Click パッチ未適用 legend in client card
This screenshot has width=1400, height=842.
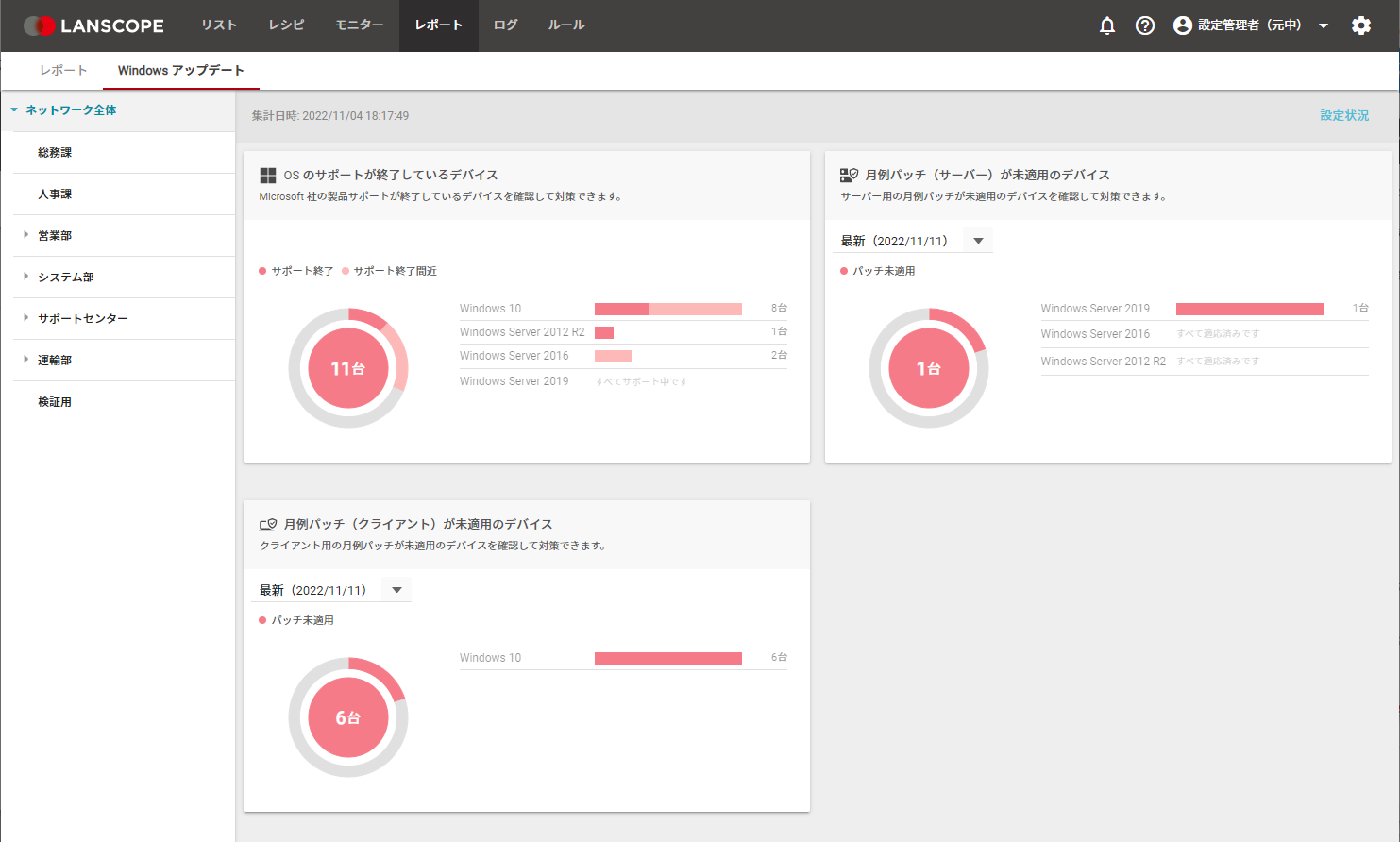click(296, 620)
